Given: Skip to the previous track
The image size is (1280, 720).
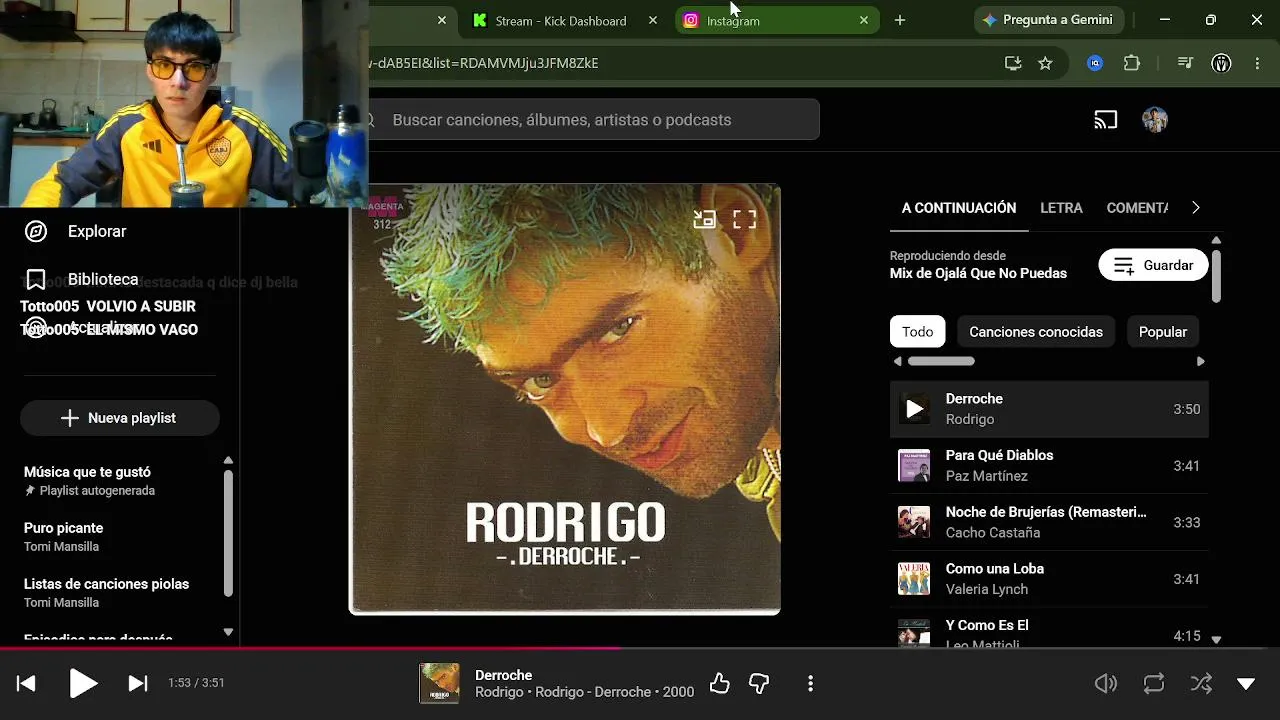Looking at the screenshot, I should [27, 683].
